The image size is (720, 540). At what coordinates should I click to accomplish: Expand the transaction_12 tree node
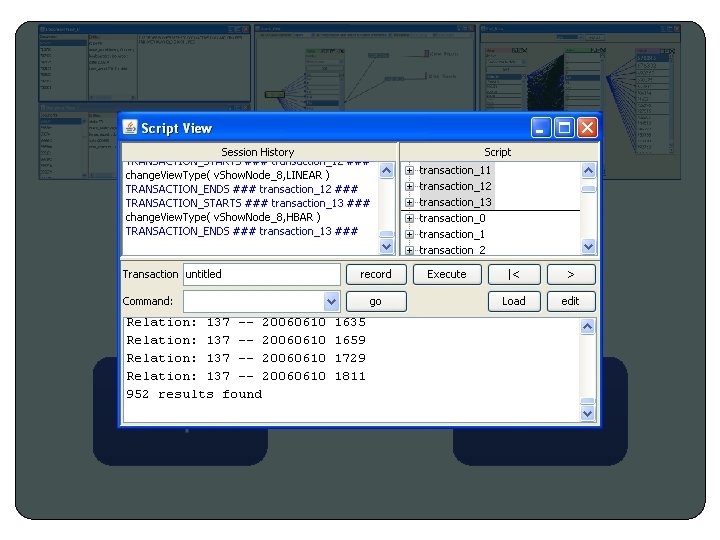409,186
